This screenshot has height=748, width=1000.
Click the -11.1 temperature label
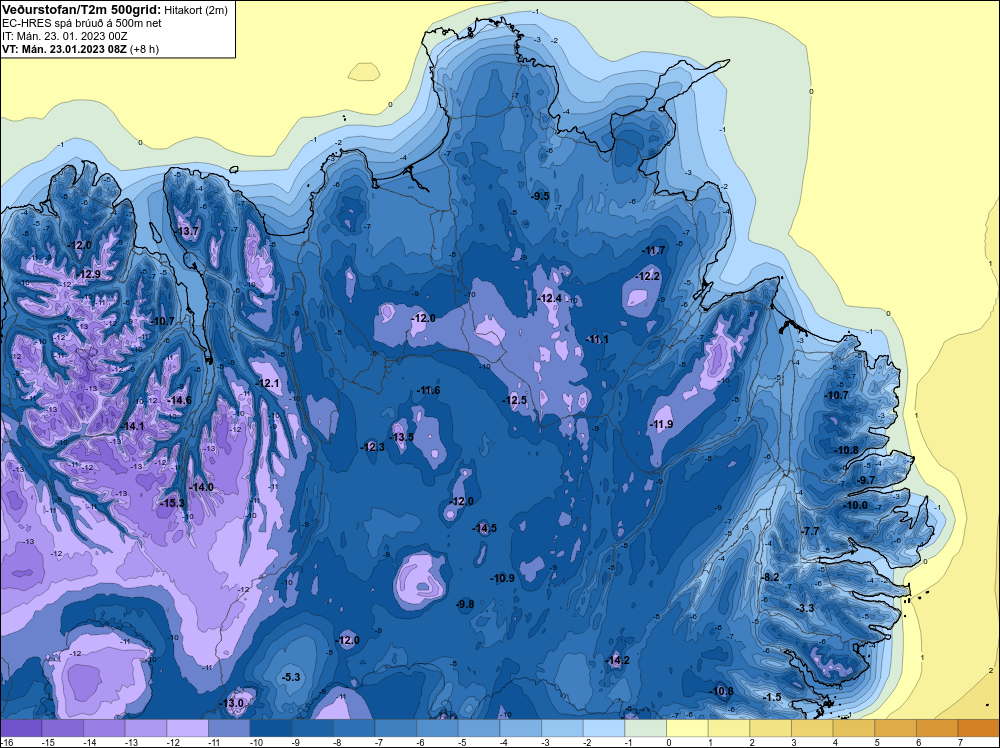click(598, 340)
